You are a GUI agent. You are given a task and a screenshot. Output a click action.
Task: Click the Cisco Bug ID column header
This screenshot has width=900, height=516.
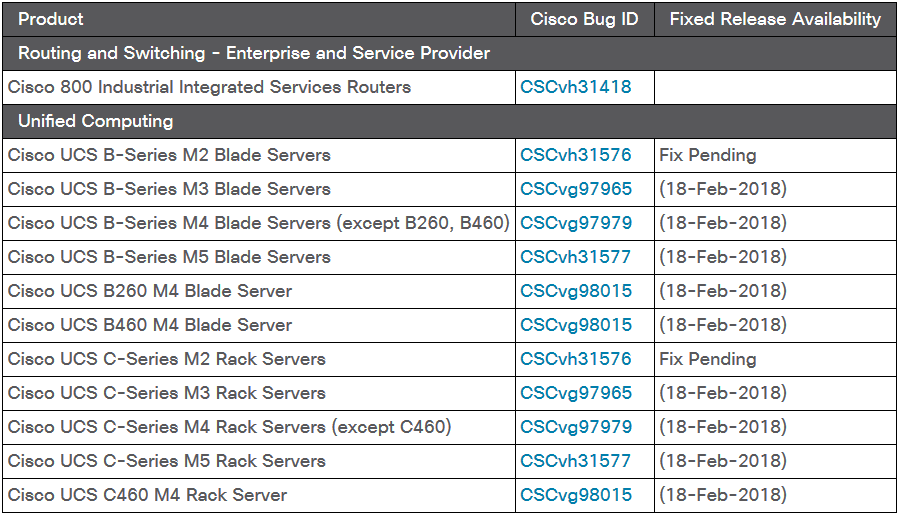[584, 20]
